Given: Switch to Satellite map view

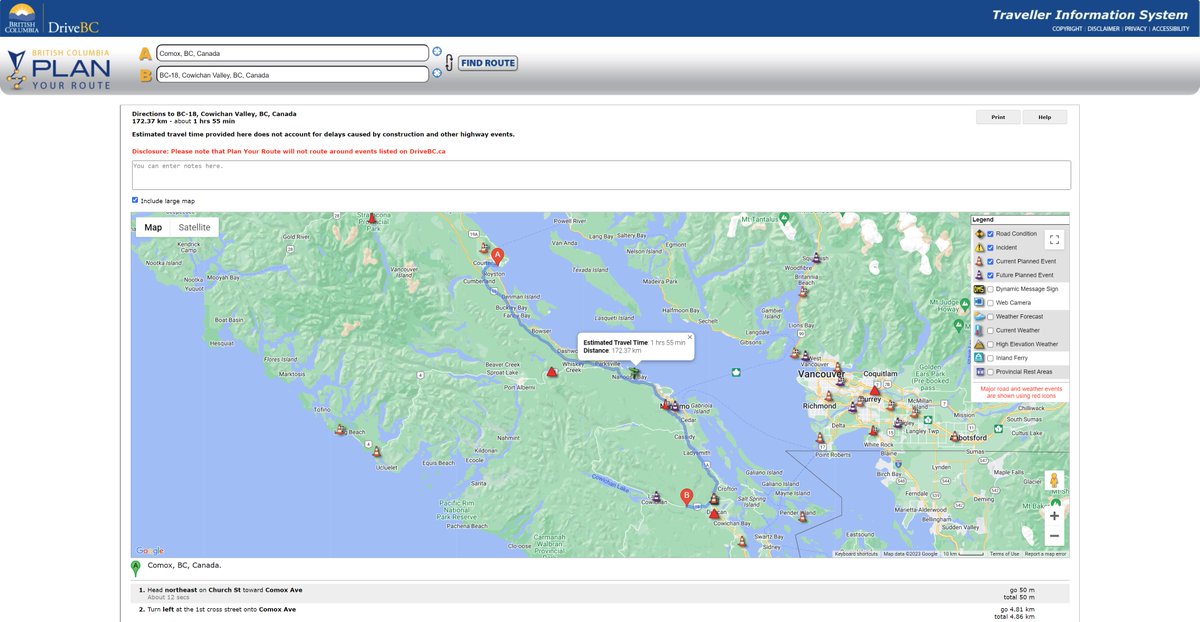Looking at the screenshot, I should (194, 227).
